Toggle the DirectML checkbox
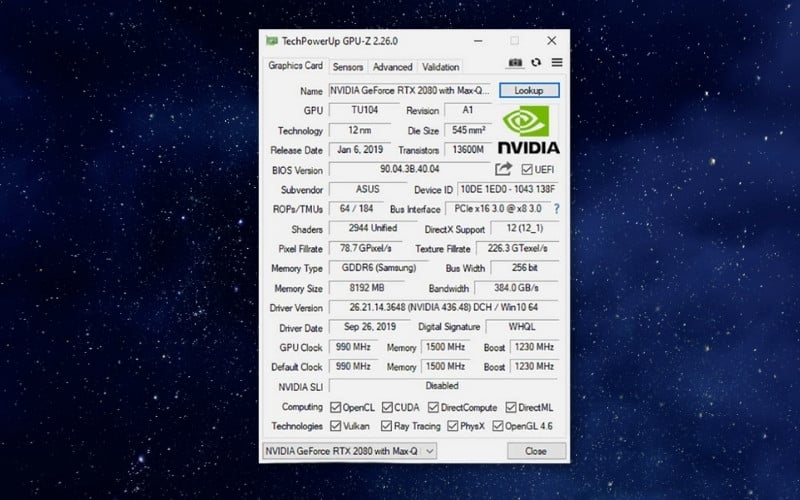Image resolution: width=800 pixels, height=500 pixels. 511,407
